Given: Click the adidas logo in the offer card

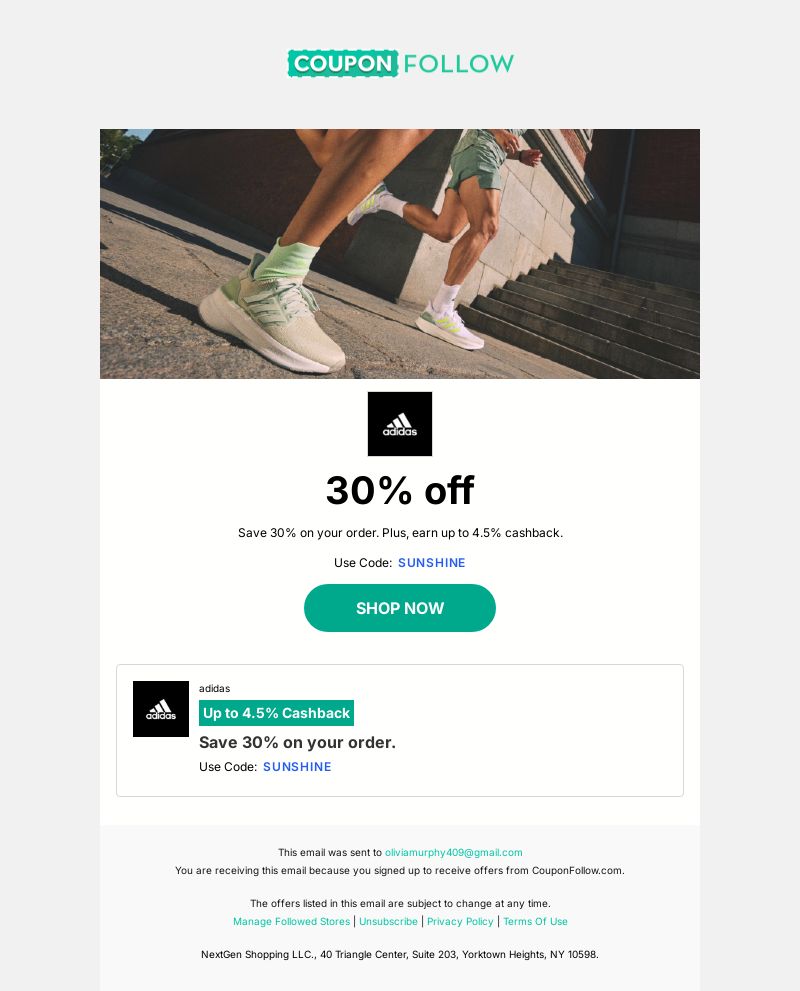Looking at the screenshot, I should [x=161, y=708].
